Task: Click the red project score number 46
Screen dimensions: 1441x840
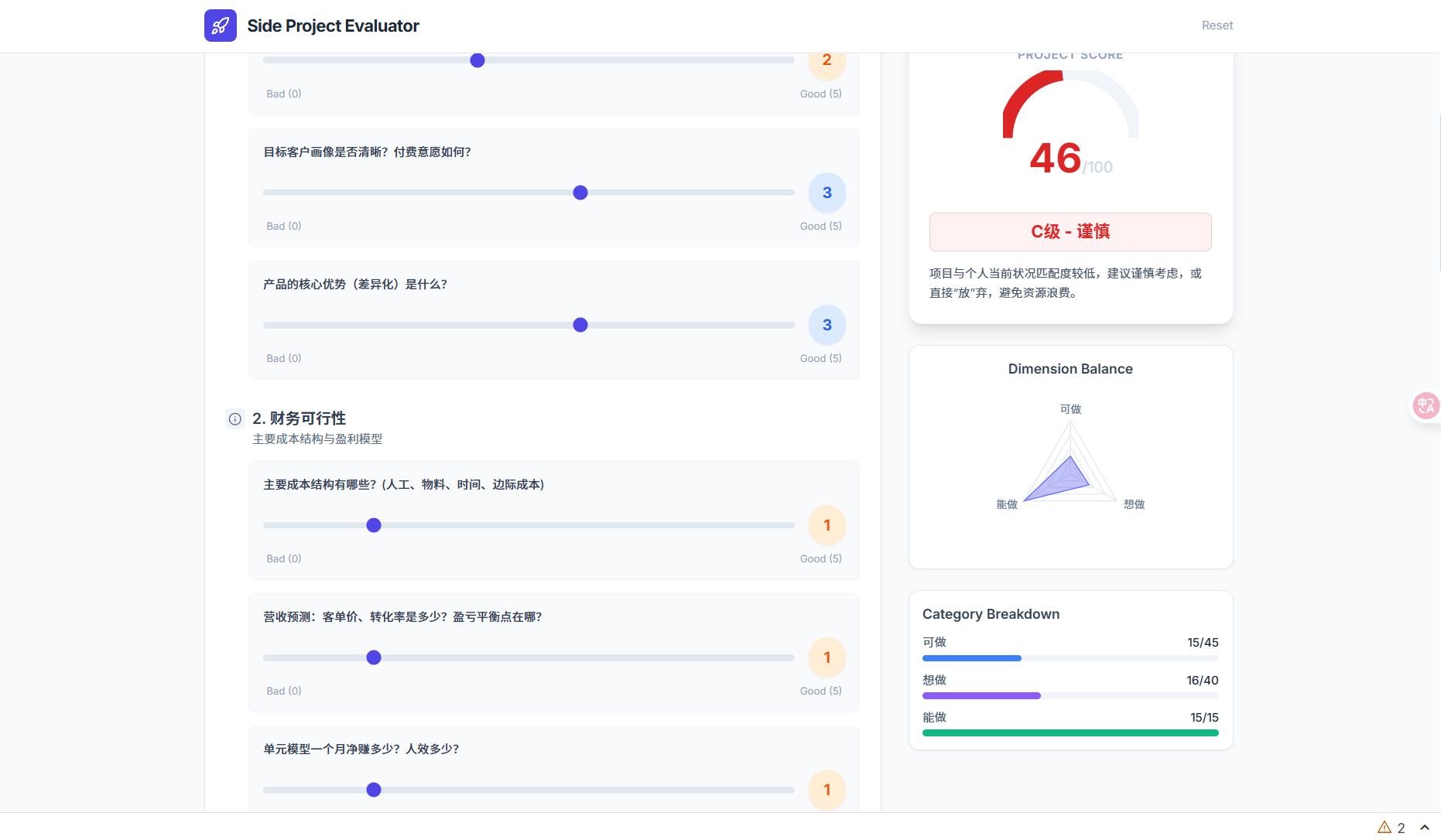Action: [1055, 159]
